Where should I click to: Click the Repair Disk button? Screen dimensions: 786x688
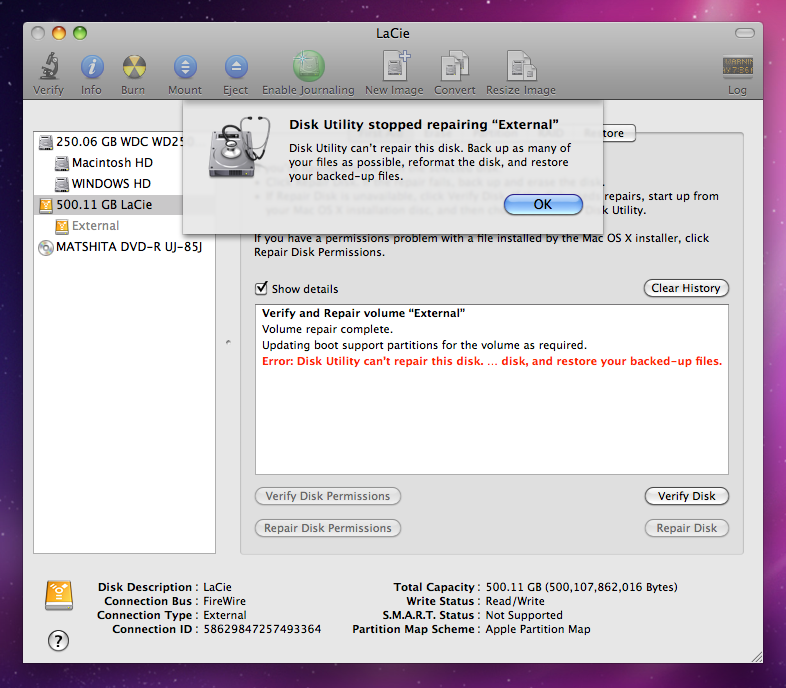tap(686, 528)
